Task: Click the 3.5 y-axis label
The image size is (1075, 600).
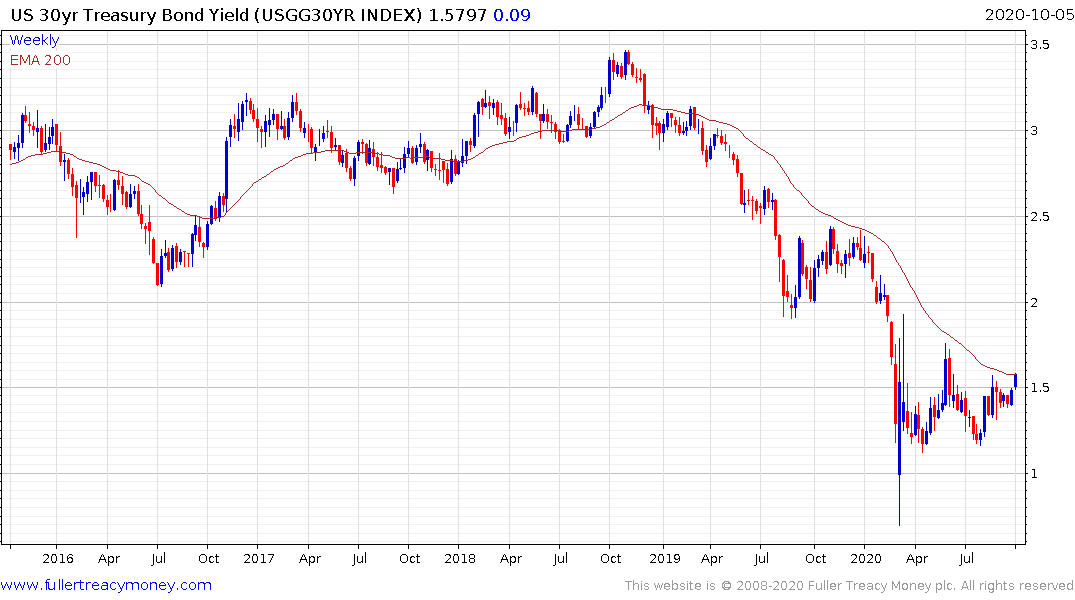Action: (1040, 45)
